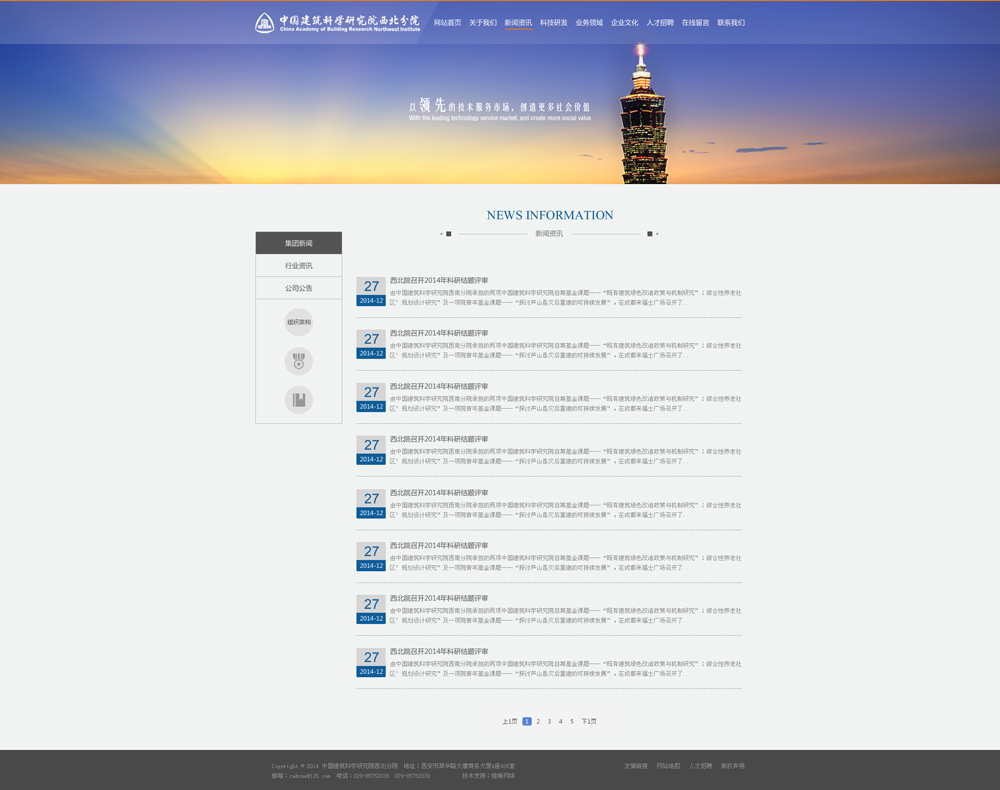
Task: Open the 组织架构 circle icon in sidebar
Action: pyautogui.click(x=299, y=322)
